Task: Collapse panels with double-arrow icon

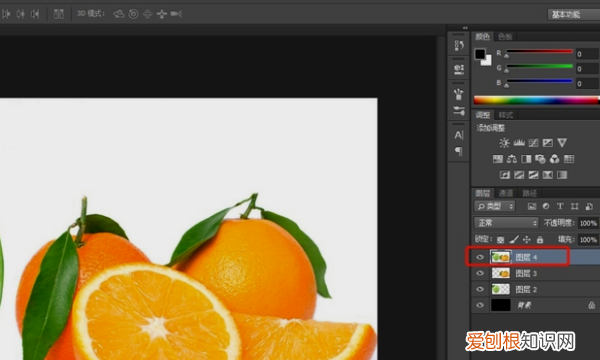Action: point(465,28)
